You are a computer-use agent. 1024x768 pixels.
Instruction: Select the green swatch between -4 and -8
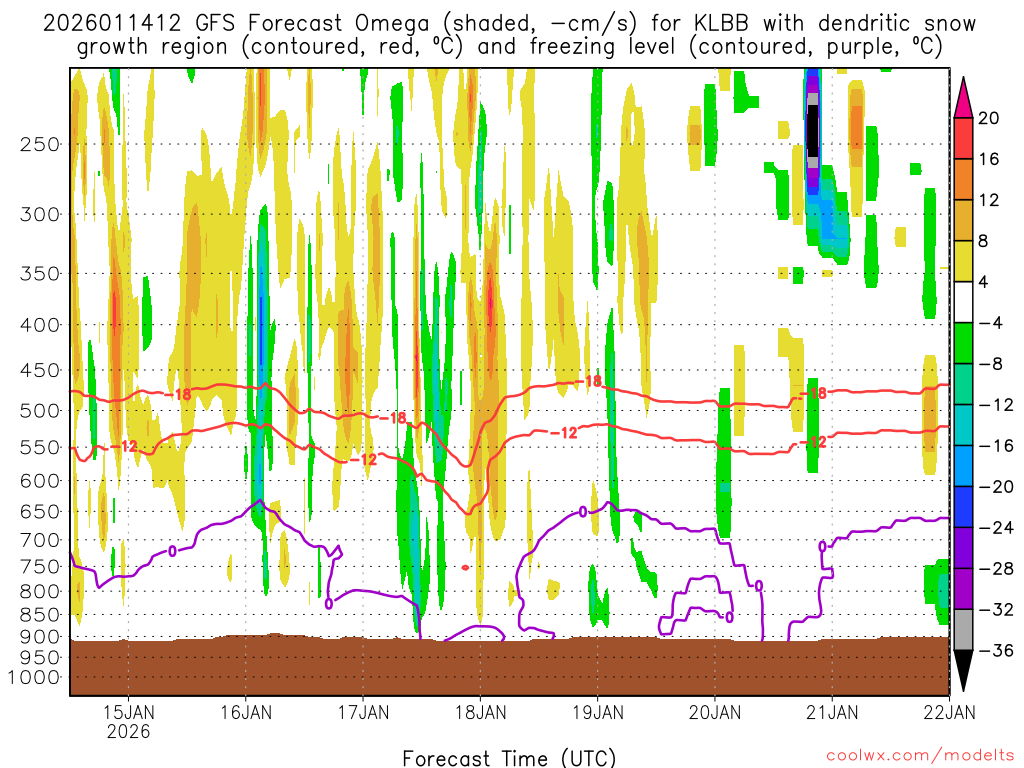tap(965, 343)
